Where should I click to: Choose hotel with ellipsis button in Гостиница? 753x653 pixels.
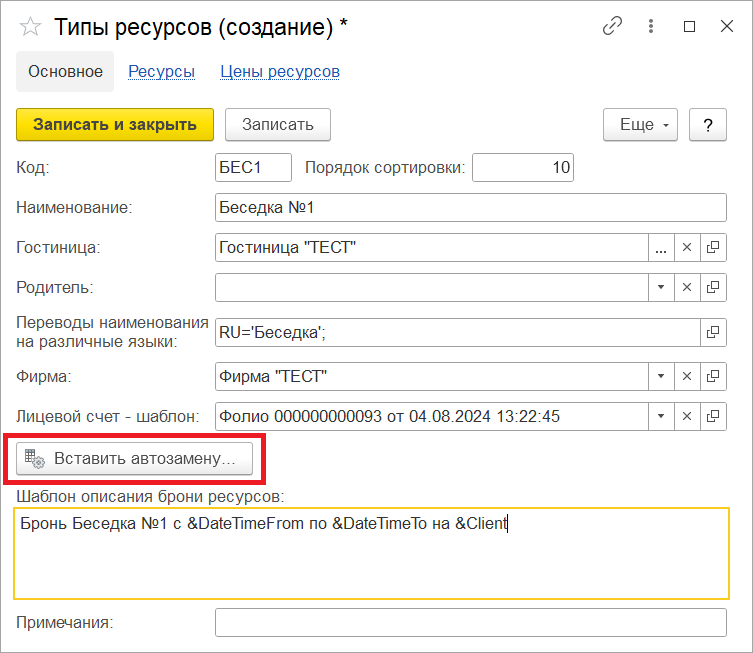(661, 248)
